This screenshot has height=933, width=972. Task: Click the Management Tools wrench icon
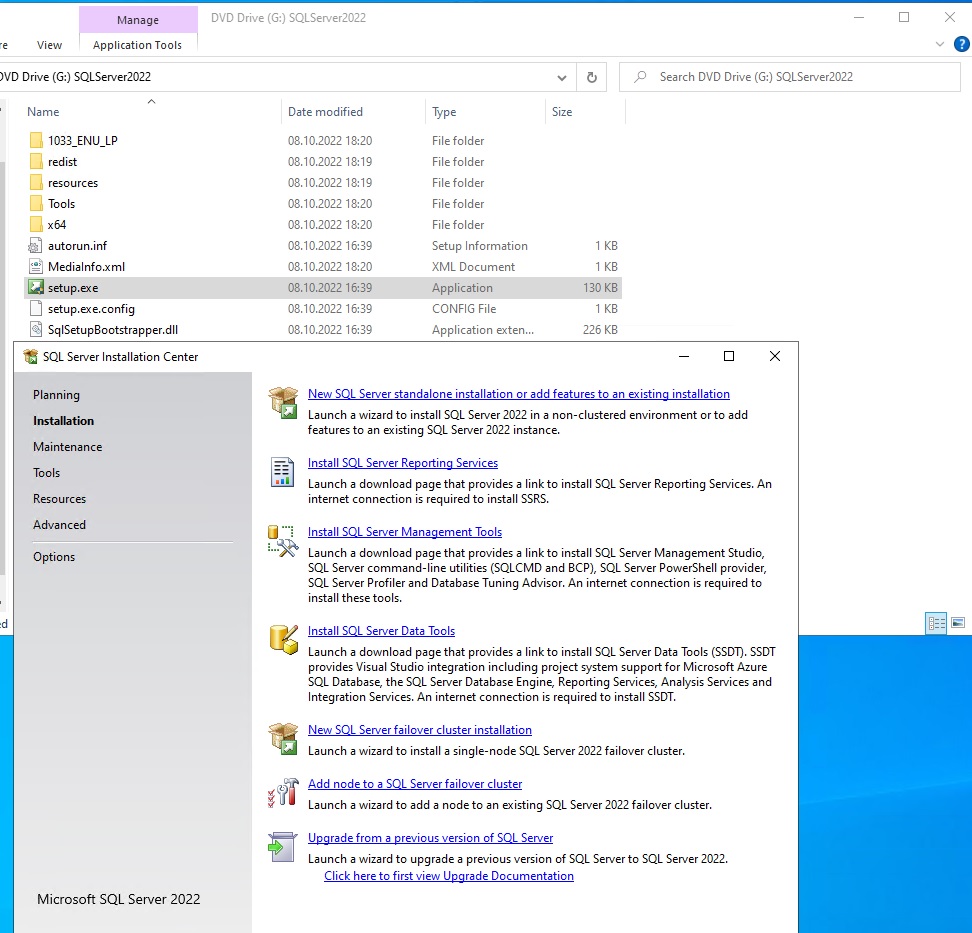[283, 541]
